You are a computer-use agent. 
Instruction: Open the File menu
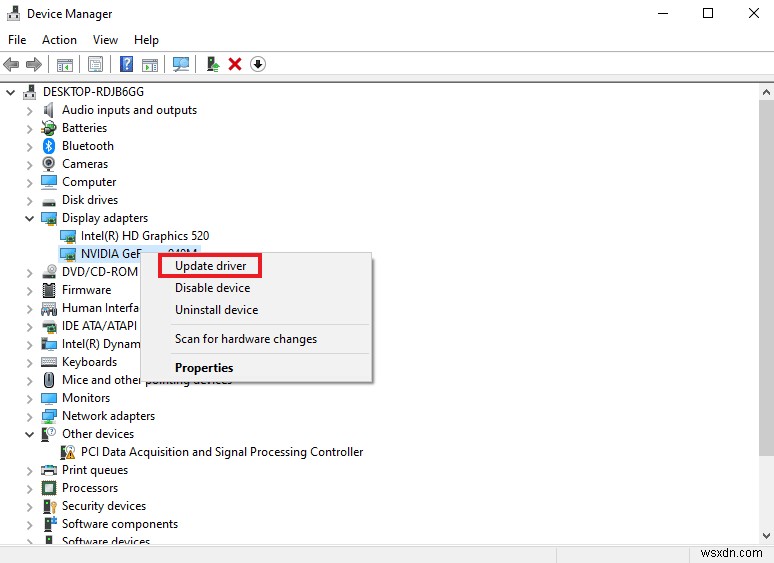(x=17, y=39)
